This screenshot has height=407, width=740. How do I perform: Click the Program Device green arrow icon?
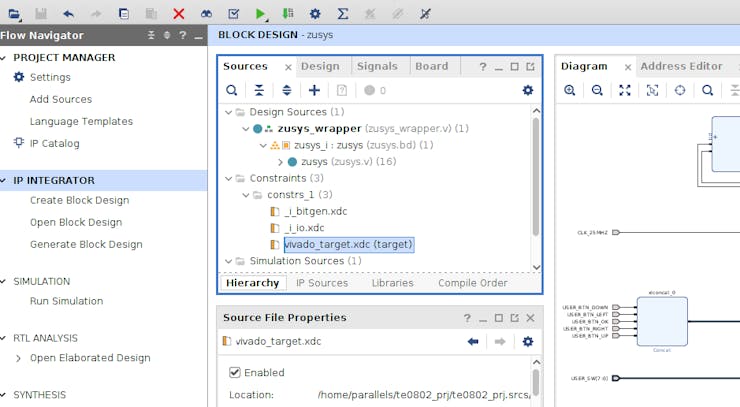[x=288, y=14]
